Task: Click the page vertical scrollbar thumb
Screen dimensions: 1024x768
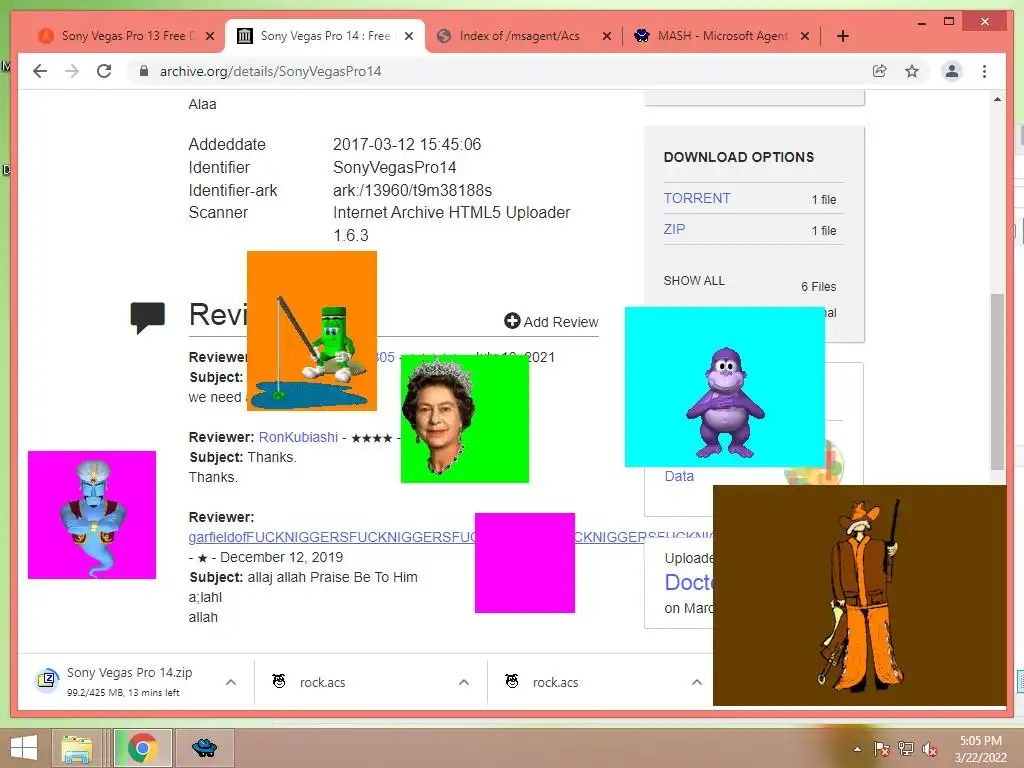Action: tap(997, 382)
